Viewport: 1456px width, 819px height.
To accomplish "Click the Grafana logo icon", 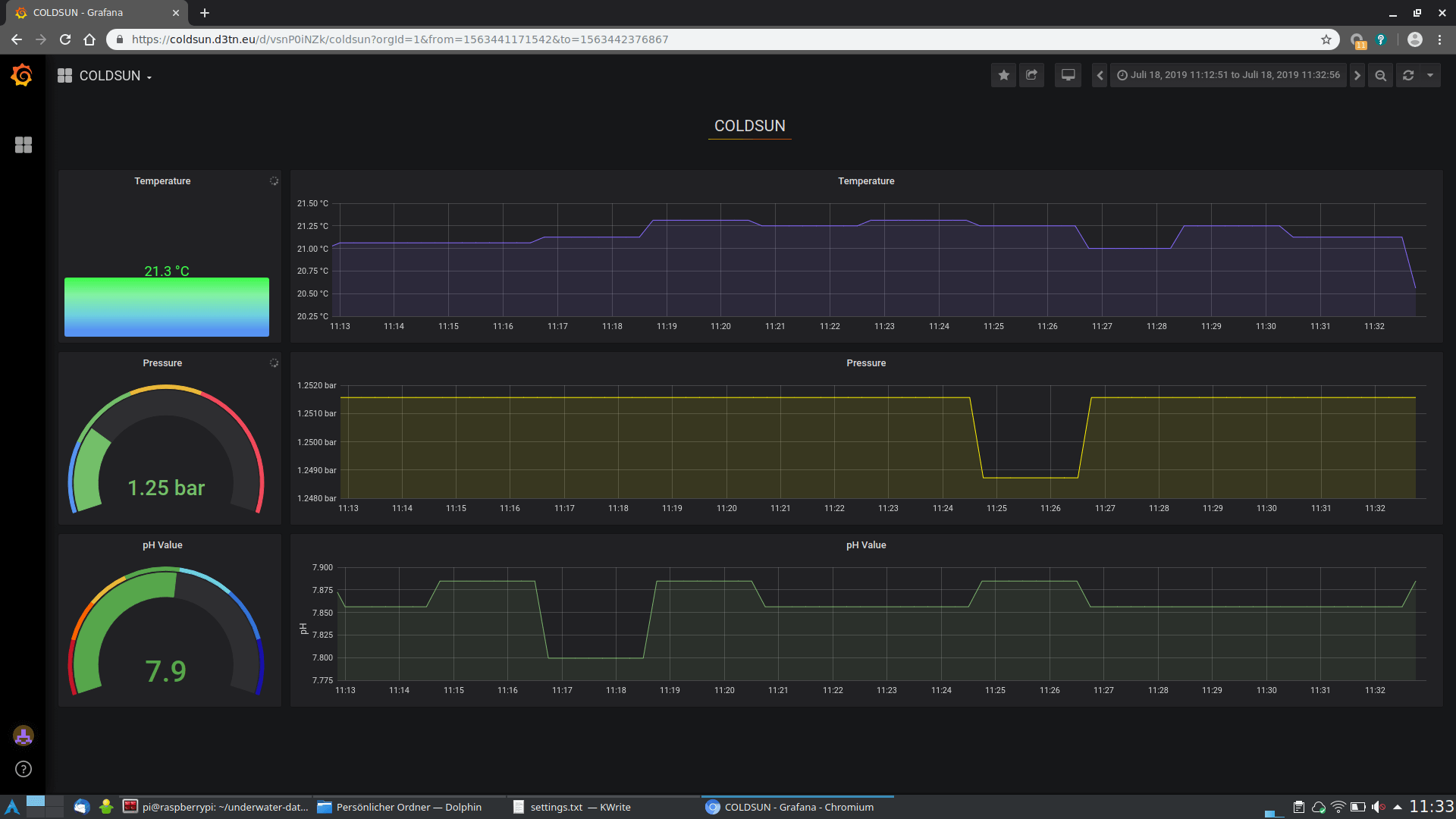I will click(x=22, y=75).
